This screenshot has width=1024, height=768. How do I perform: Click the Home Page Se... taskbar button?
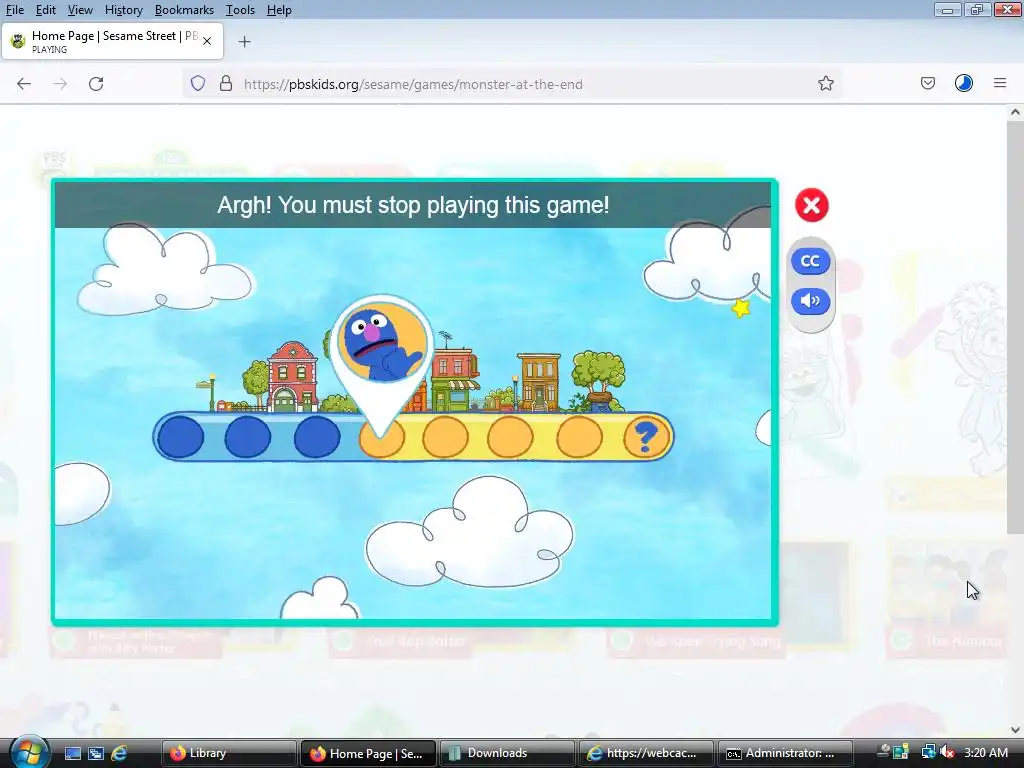tap(368, 753)
